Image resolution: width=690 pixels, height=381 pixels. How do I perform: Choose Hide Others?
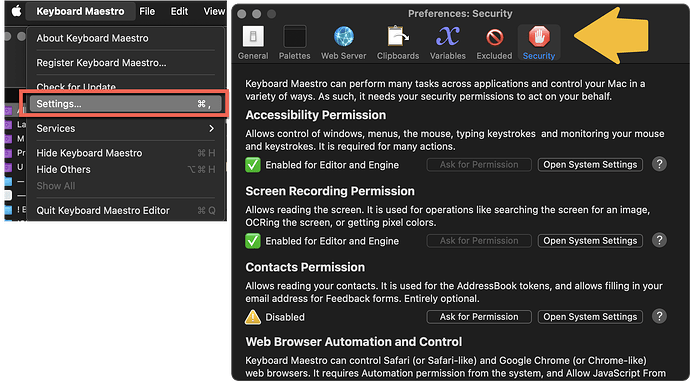125,169
